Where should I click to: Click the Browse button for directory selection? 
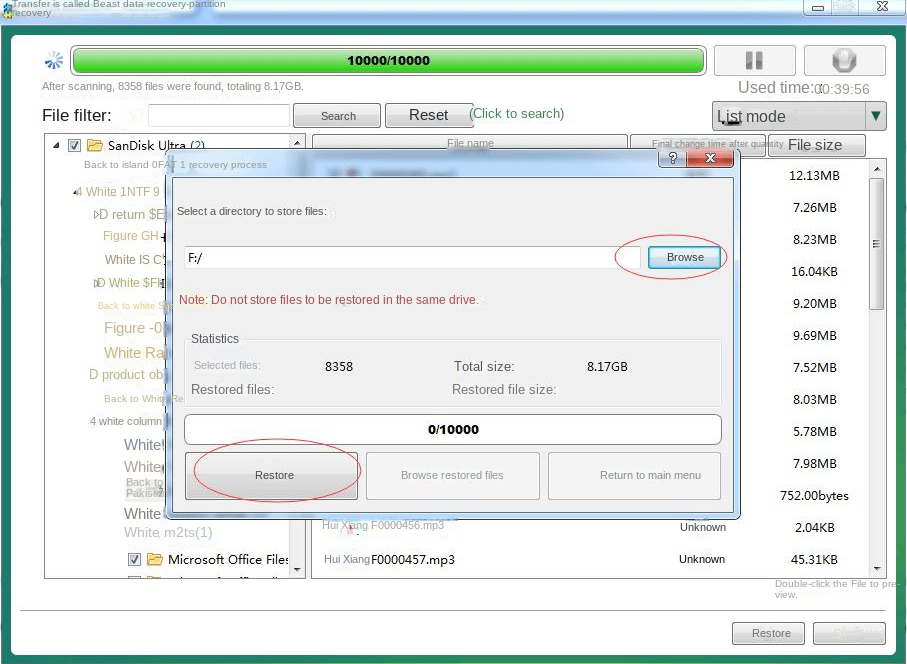coord(684,257)
